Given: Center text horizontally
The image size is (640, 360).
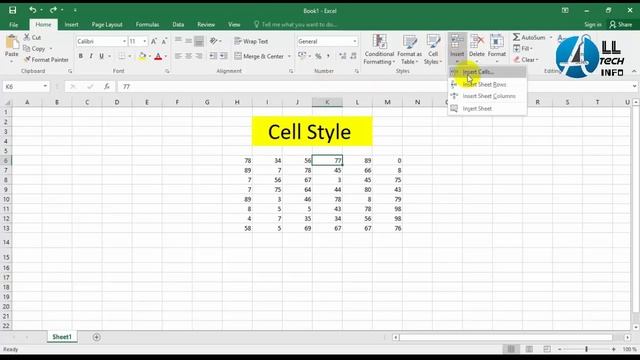Looking at the screenshot, I should click(x=188, y=56).
